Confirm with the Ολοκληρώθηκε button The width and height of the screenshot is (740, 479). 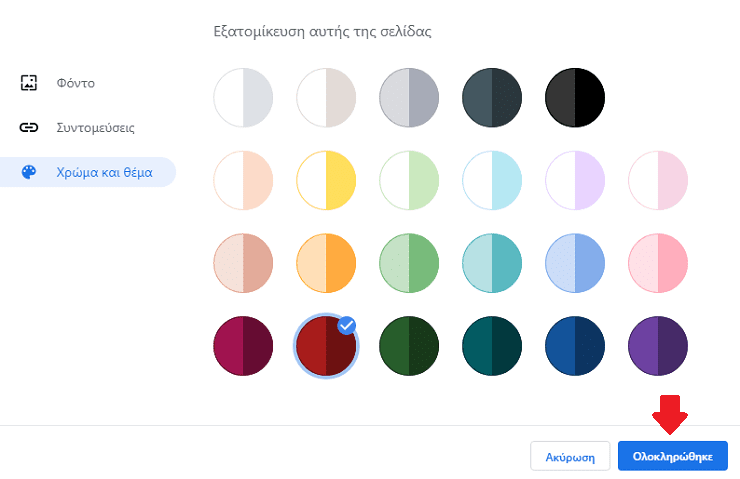[x=673, y=456]
